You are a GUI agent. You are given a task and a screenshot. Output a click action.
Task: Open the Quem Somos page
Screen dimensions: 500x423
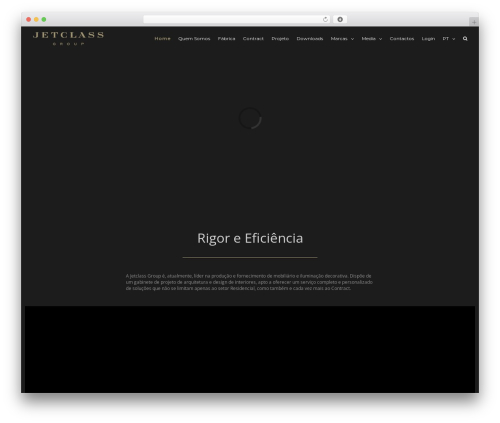click(194, 39)
